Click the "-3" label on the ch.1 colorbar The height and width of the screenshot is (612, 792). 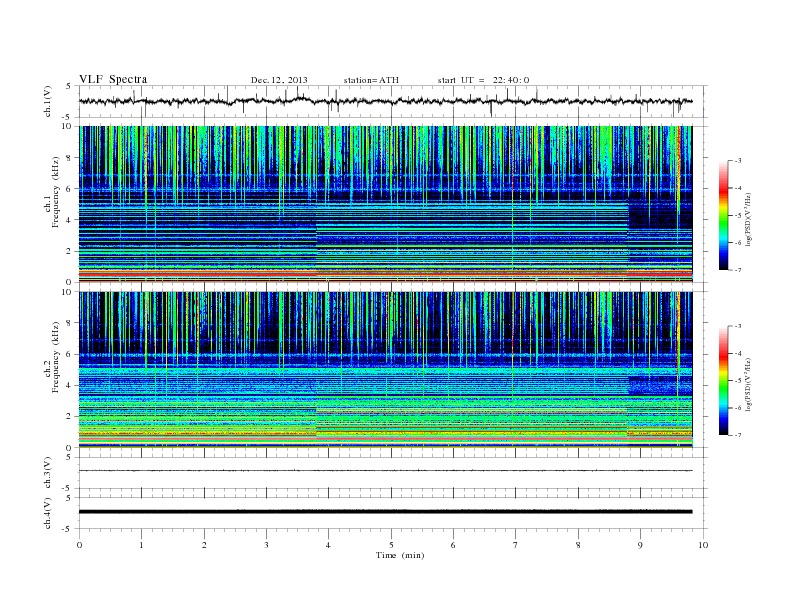pyautogui.click(x=738, y=161)
